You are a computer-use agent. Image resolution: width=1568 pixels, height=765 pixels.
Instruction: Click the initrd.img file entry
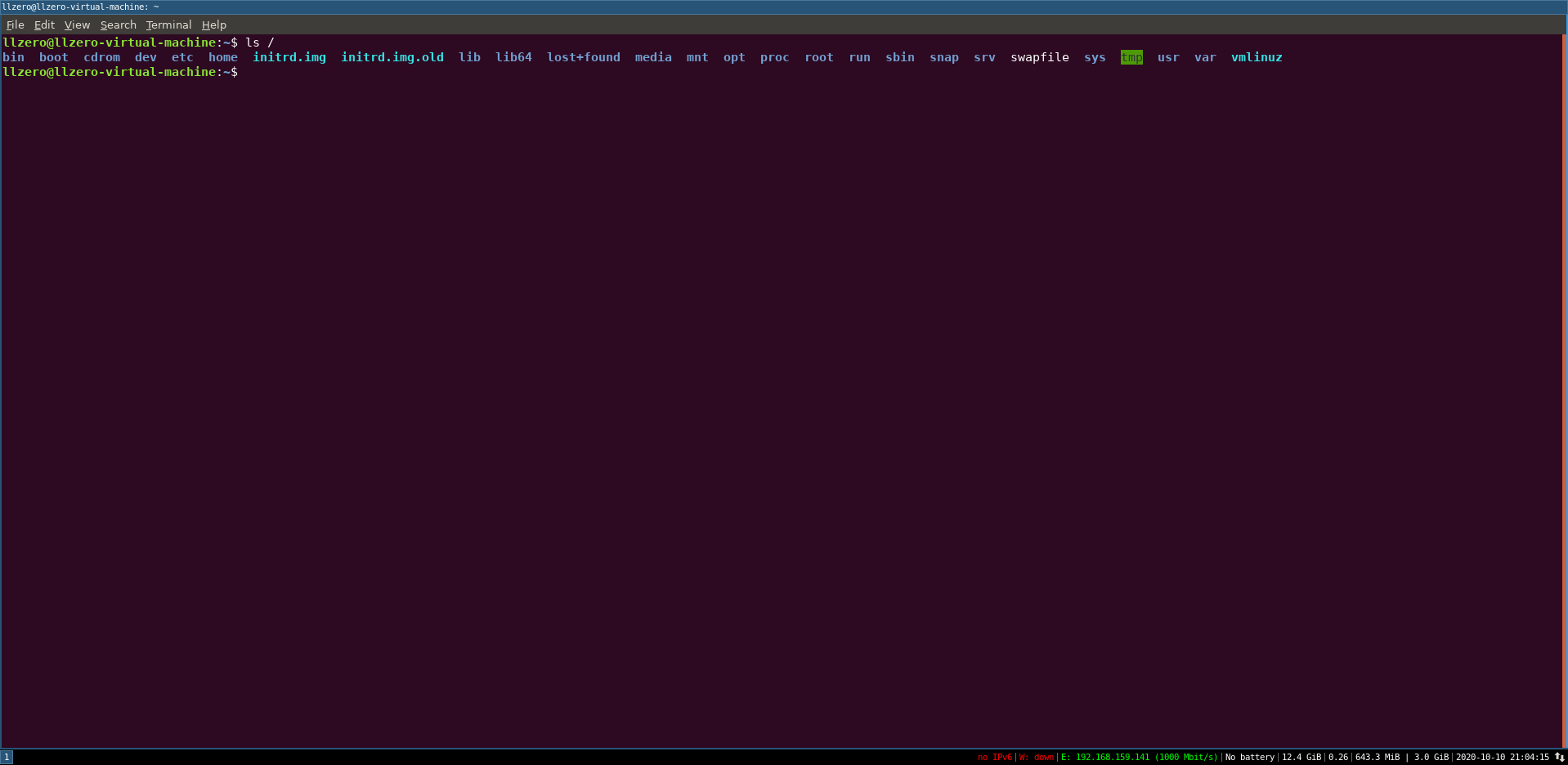coord(289,57)
